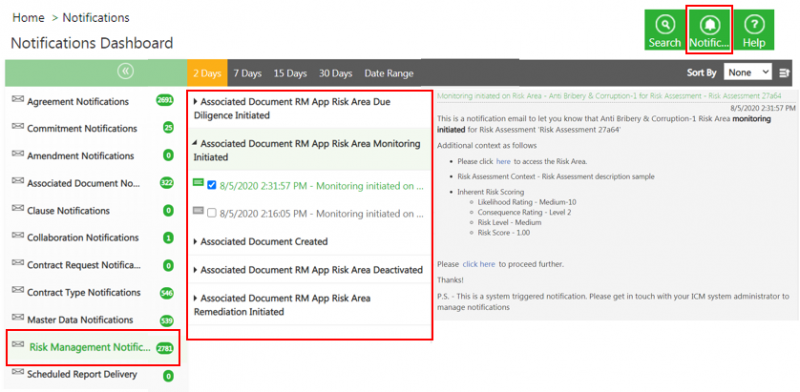Image resolution: width=800 pixels, height=392 pixels.
Task: Open Contract Type Notifications category
Action: pyautogui.click(x=84, y=293)
